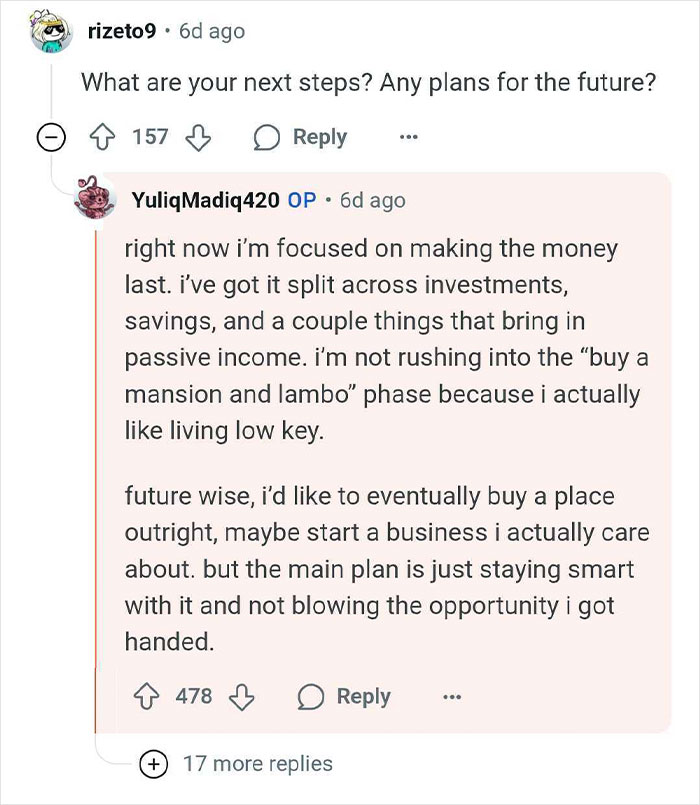This screenshot has width=700, height=805.
Task: Expand the 17 more replies
Action: [x=258, y=763]
